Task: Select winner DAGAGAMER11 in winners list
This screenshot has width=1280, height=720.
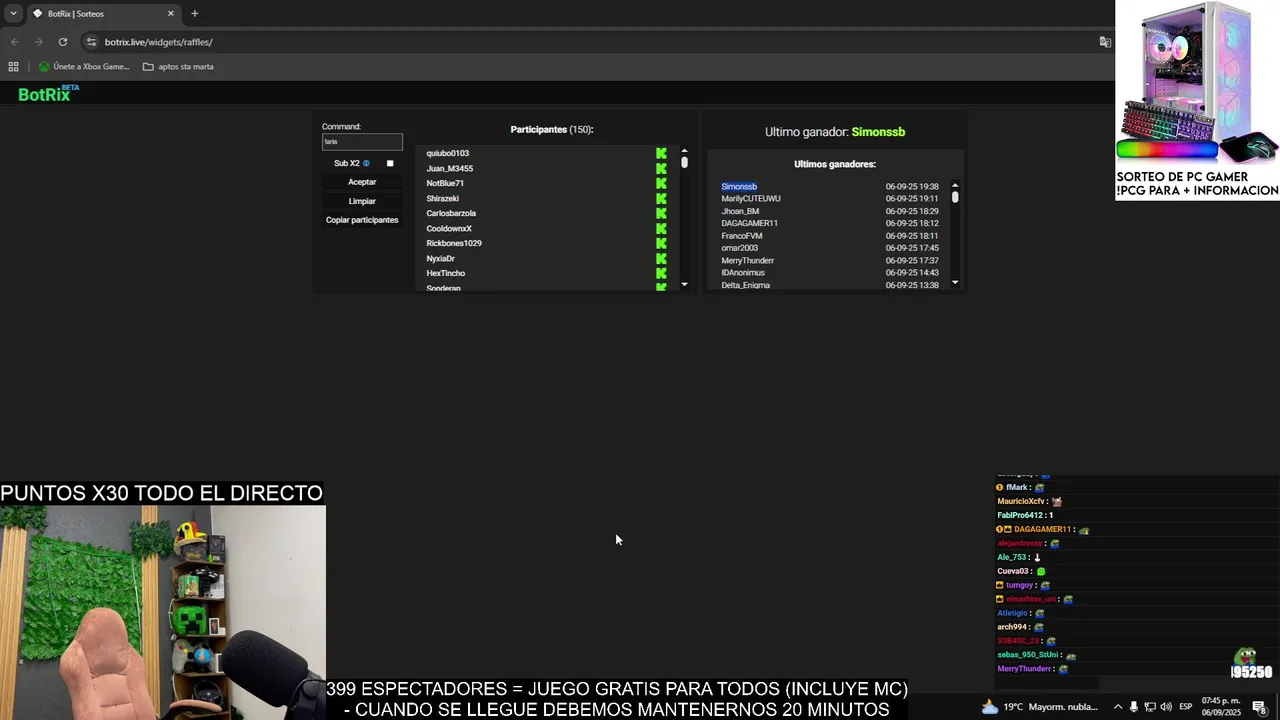Action: tap(749, 223)
